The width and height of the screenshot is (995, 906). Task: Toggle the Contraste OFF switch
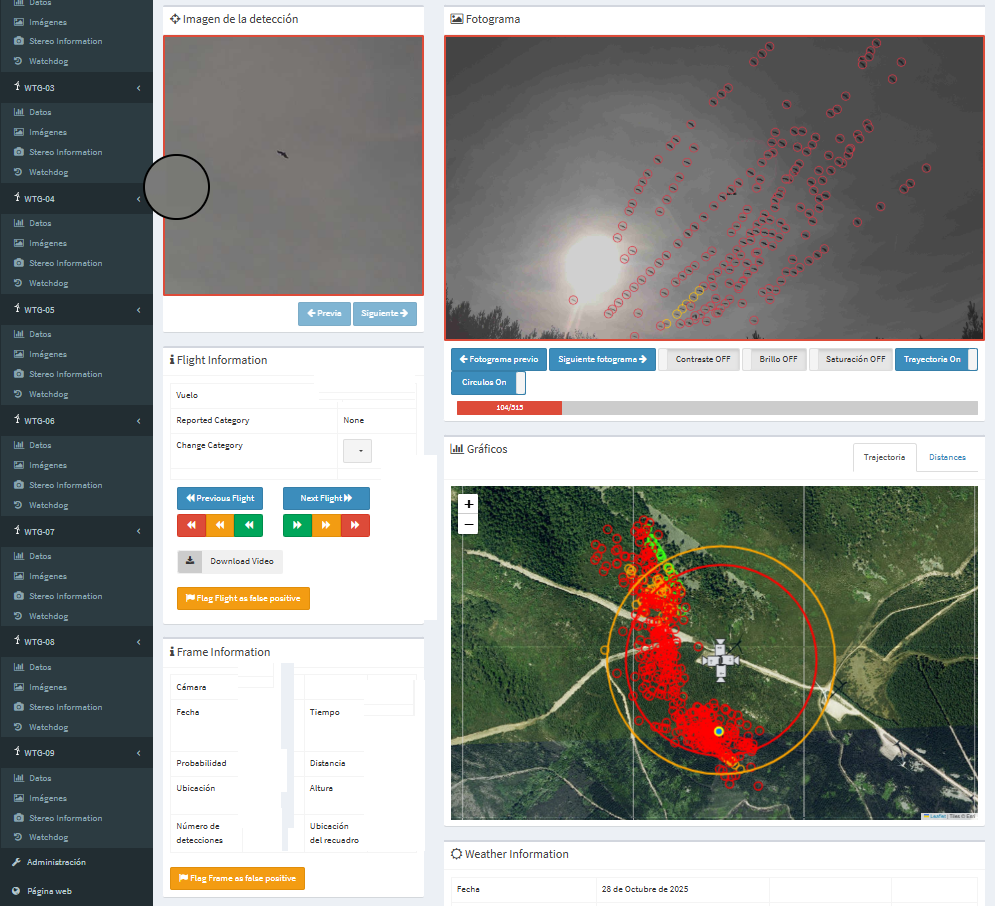pyautogui.click(x=698, y=359)
